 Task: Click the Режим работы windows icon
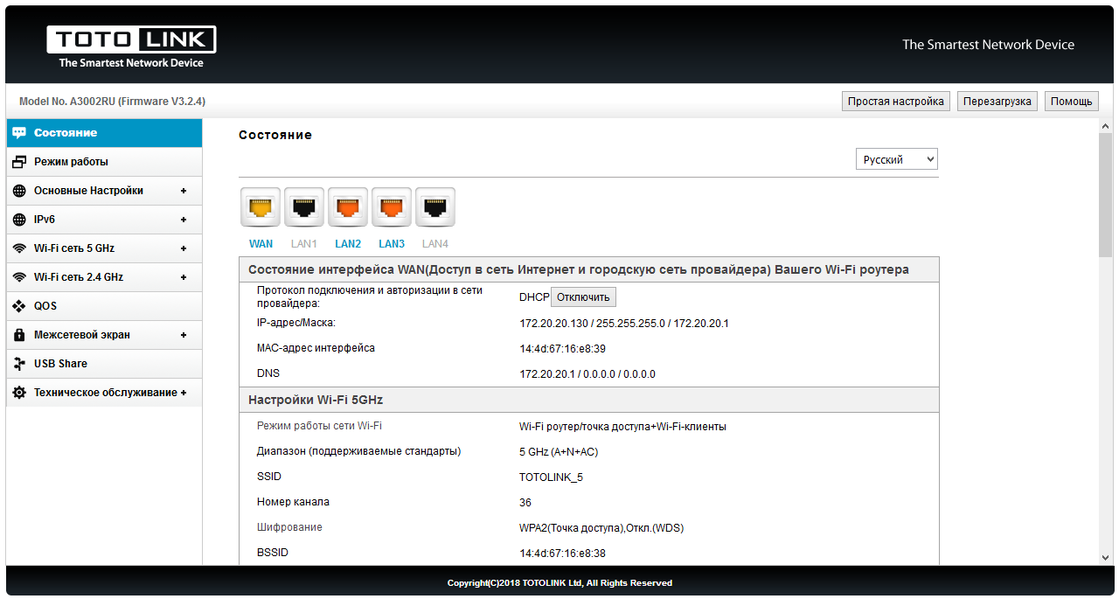pos(19,162)
